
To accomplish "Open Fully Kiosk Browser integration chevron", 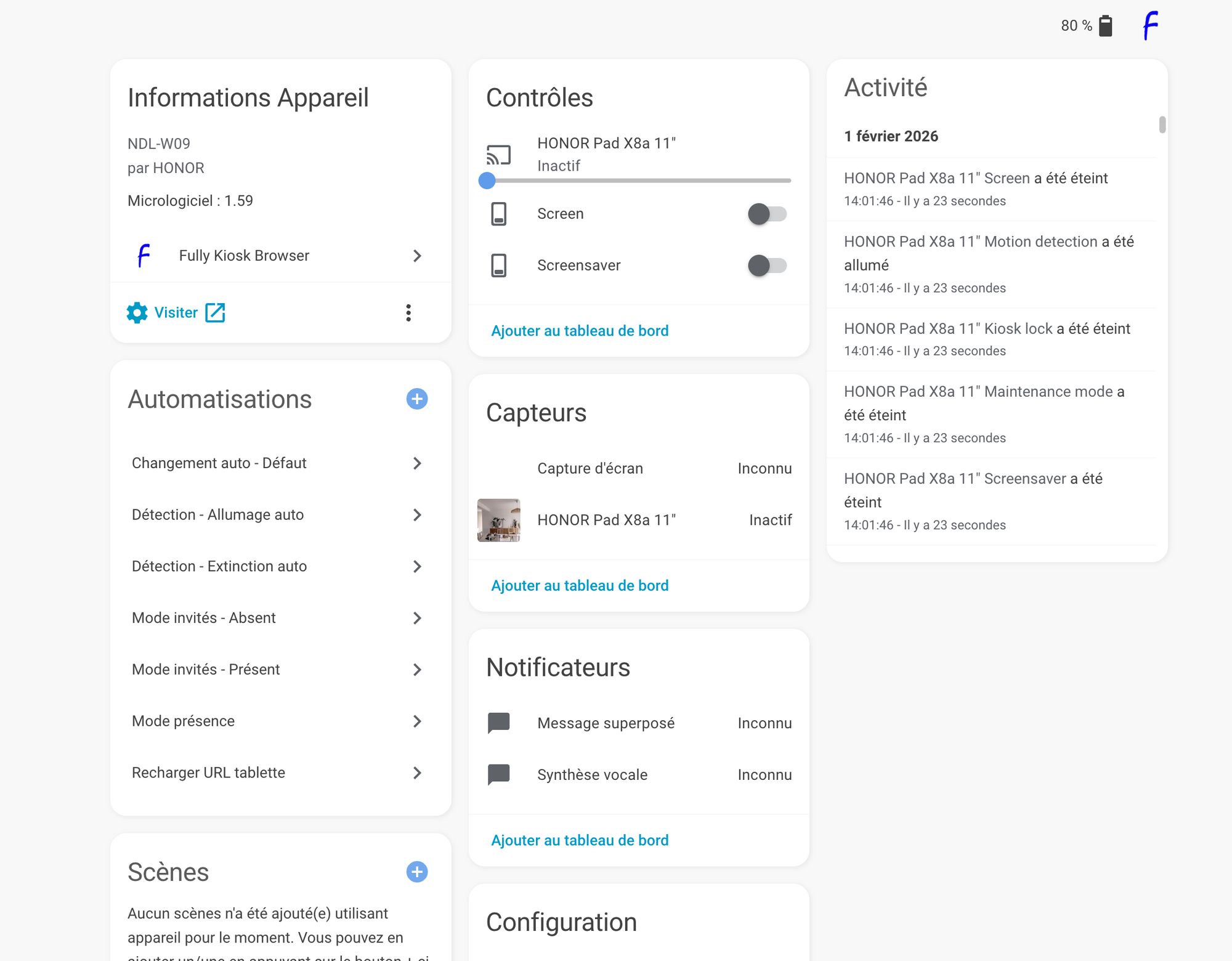I will pos(417,256).
